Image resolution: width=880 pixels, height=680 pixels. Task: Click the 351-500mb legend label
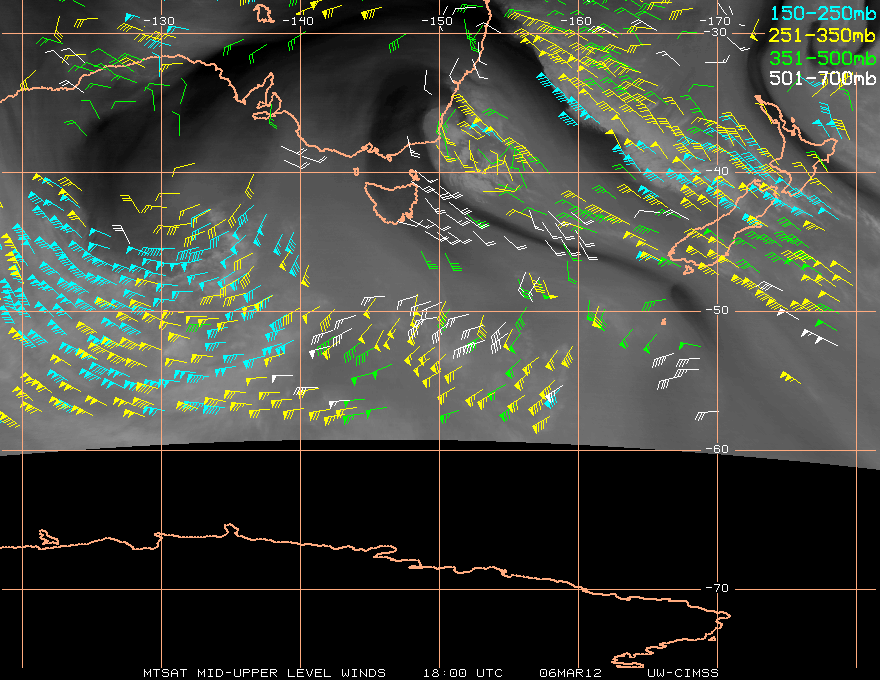coord(822,58)
